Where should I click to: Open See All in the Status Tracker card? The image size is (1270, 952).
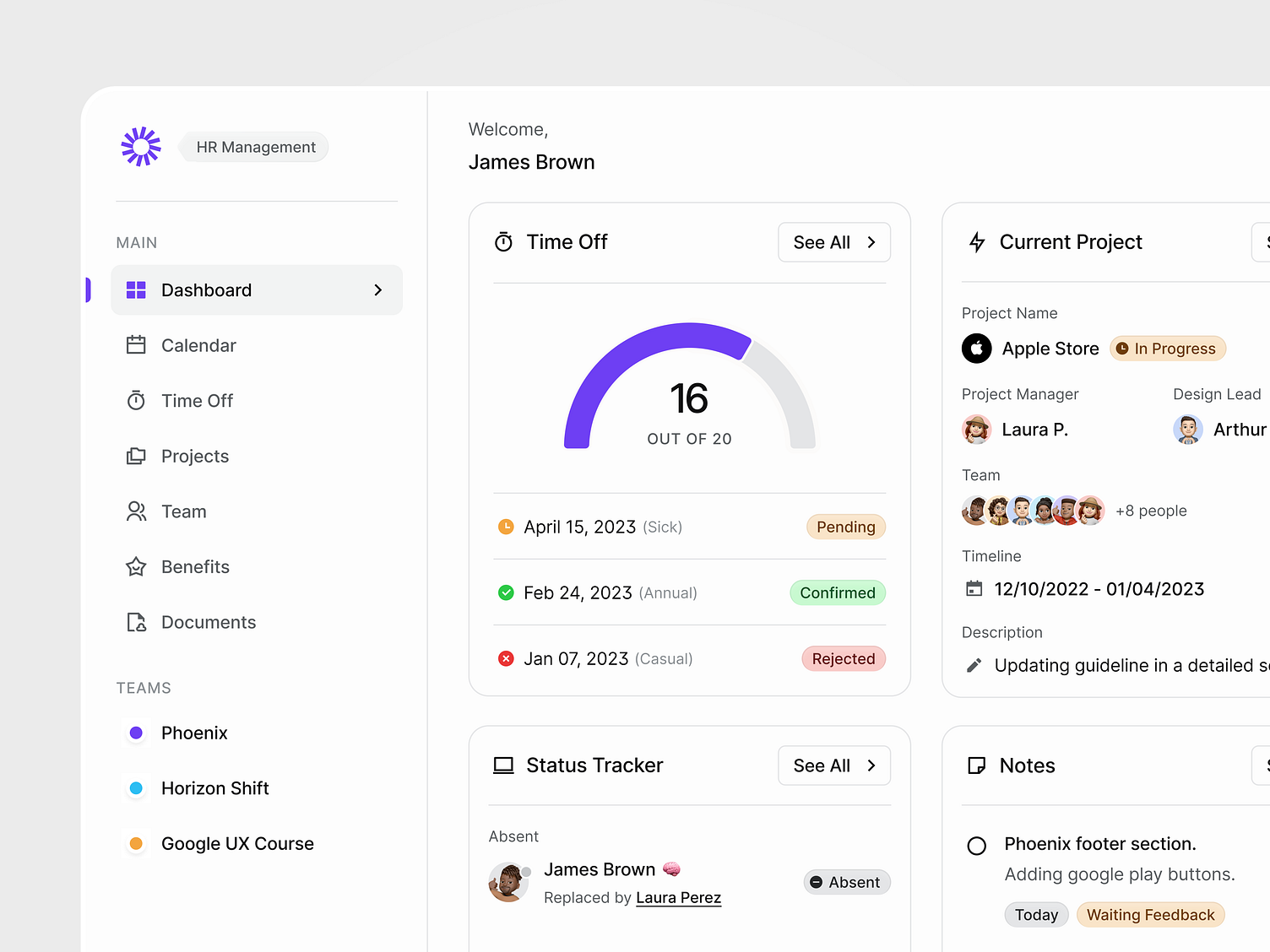tap(833, 765)
